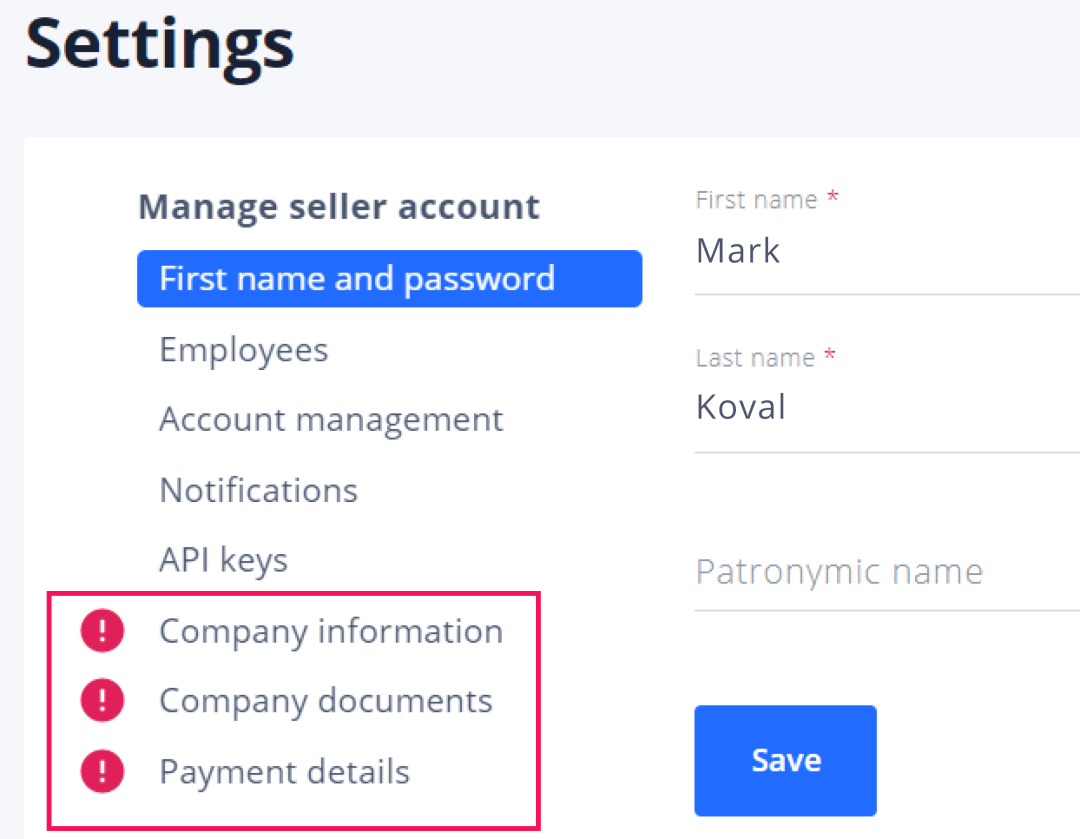Click the warning icon beside Company information
The height and width of the screenshot is (839, 1080).
102,632
